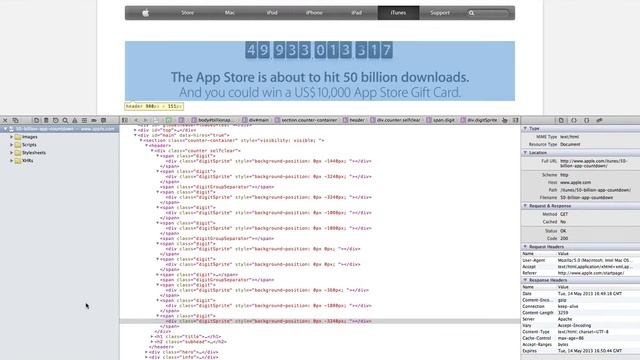Click the download counter digits
This screenshot has height=360, width=640.
[x=319, y=50]
